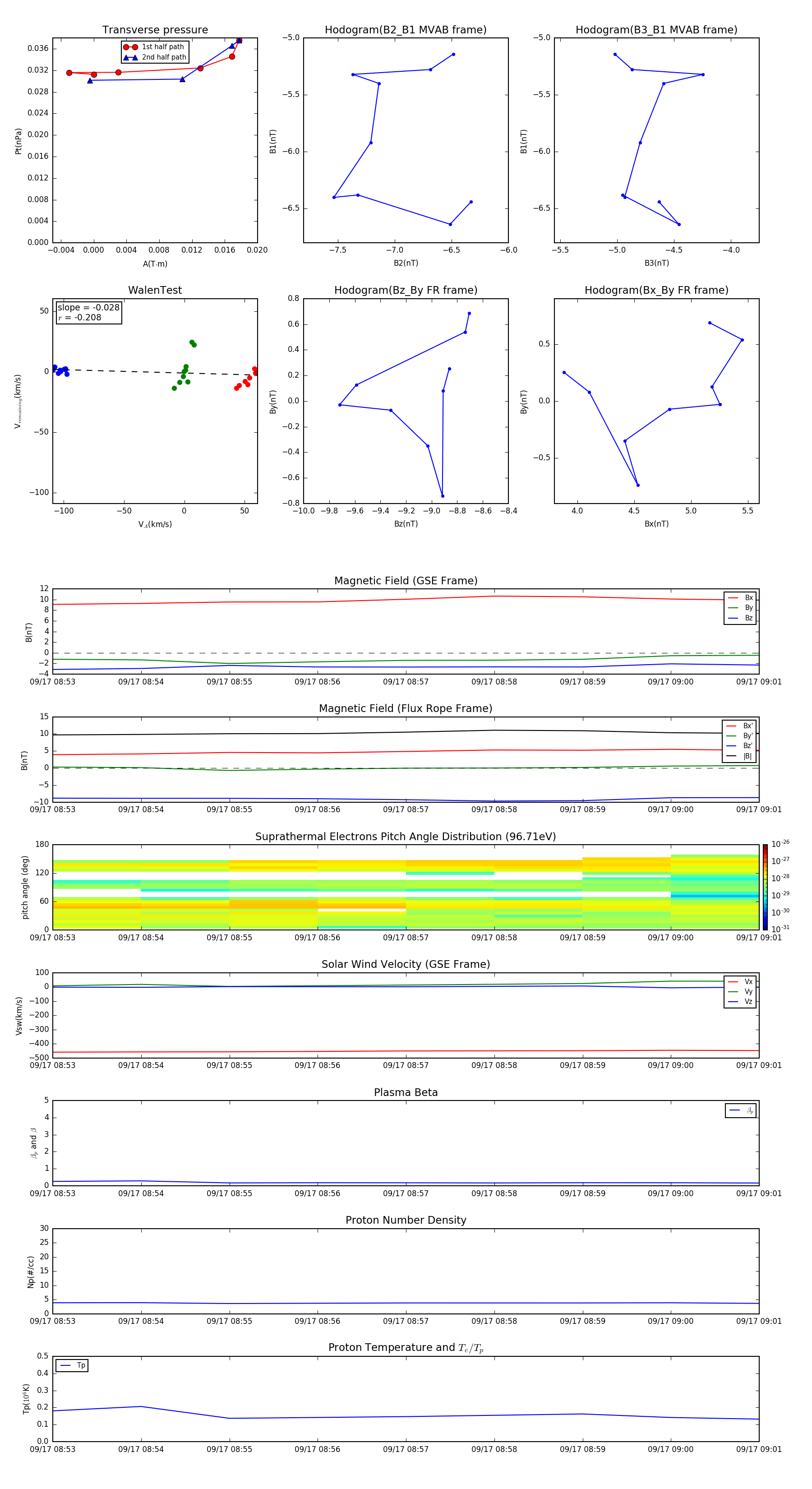This screenshot has width=812, height=1489.
Task: Click the 'Np(#/cc)' y-axis label
Action: 31,1272
